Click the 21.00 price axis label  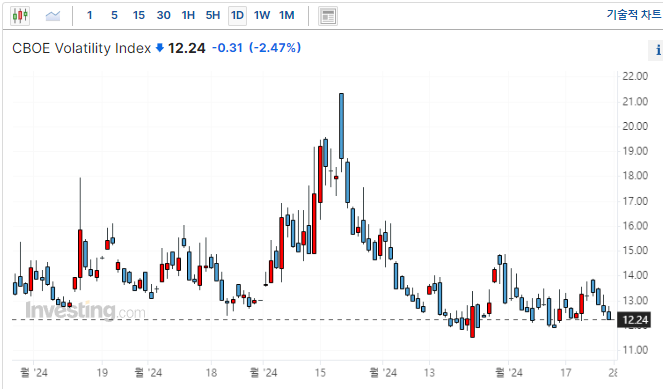(635, 101)
